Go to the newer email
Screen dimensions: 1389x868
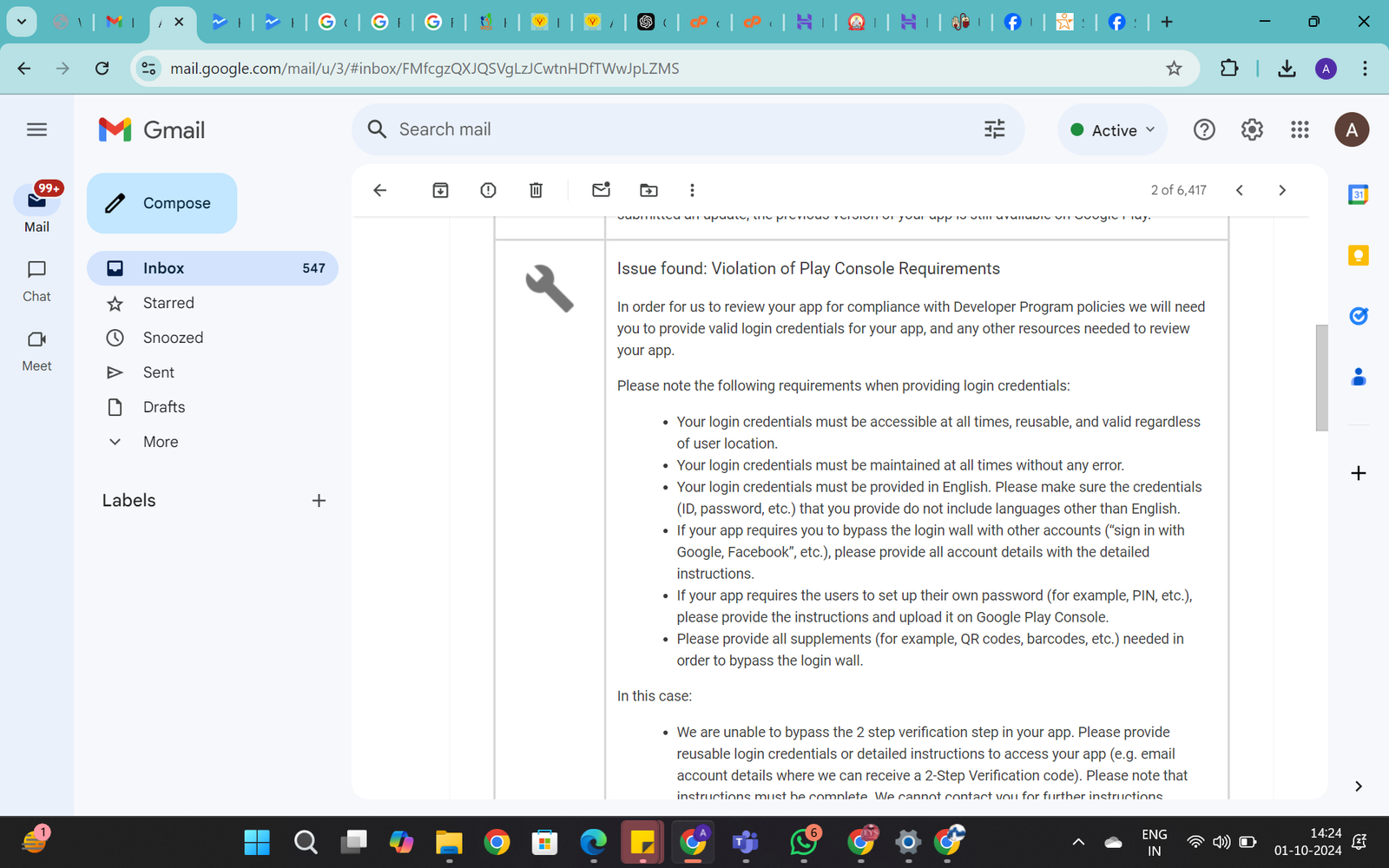coord(1240,190)
